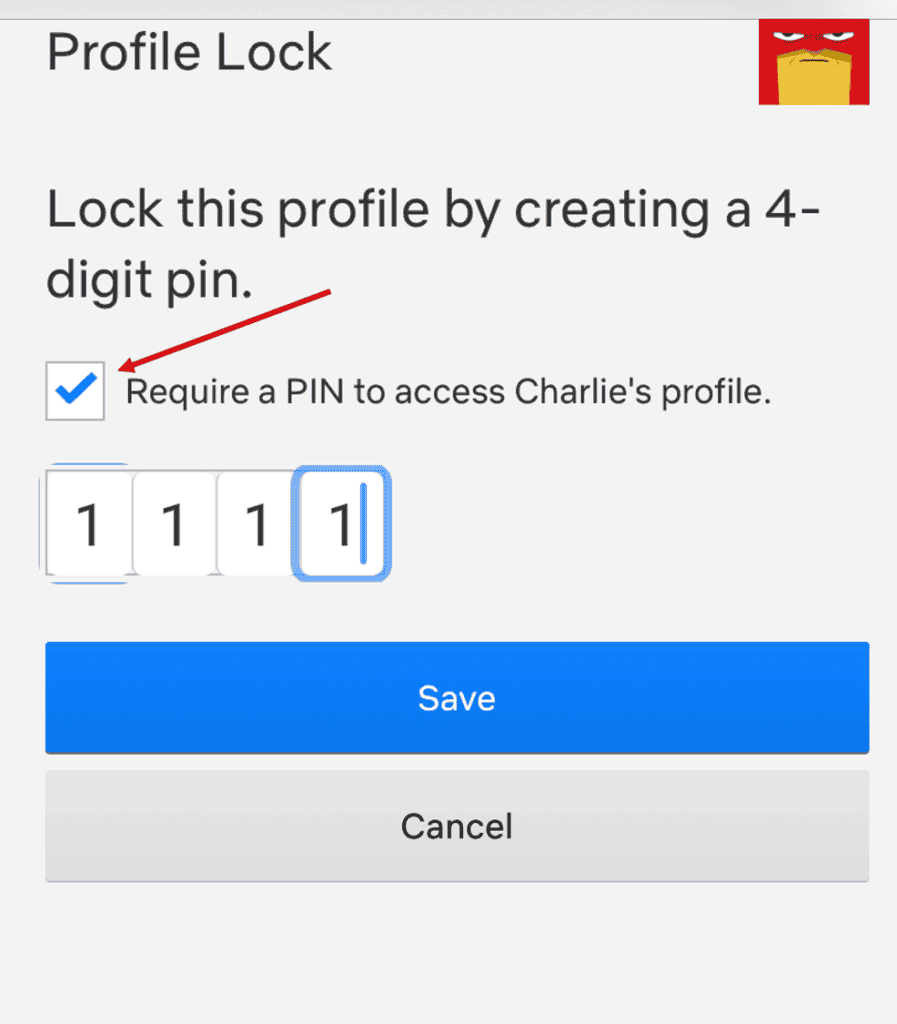Viewport: 897px width, 1024px height.
Task: Click the digit 1 in second PIN box
Action: click(173, 524)
